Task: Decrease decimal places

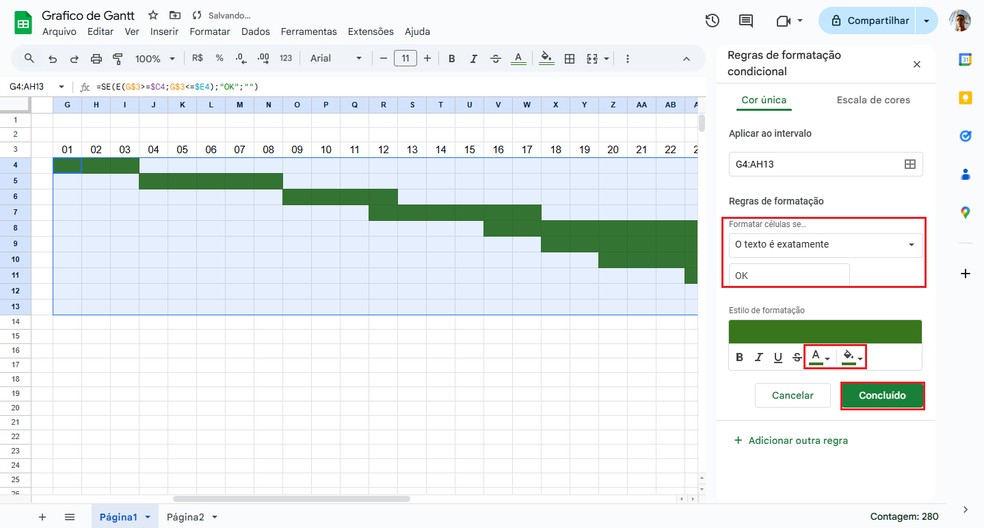Action: tap(241, 58)
